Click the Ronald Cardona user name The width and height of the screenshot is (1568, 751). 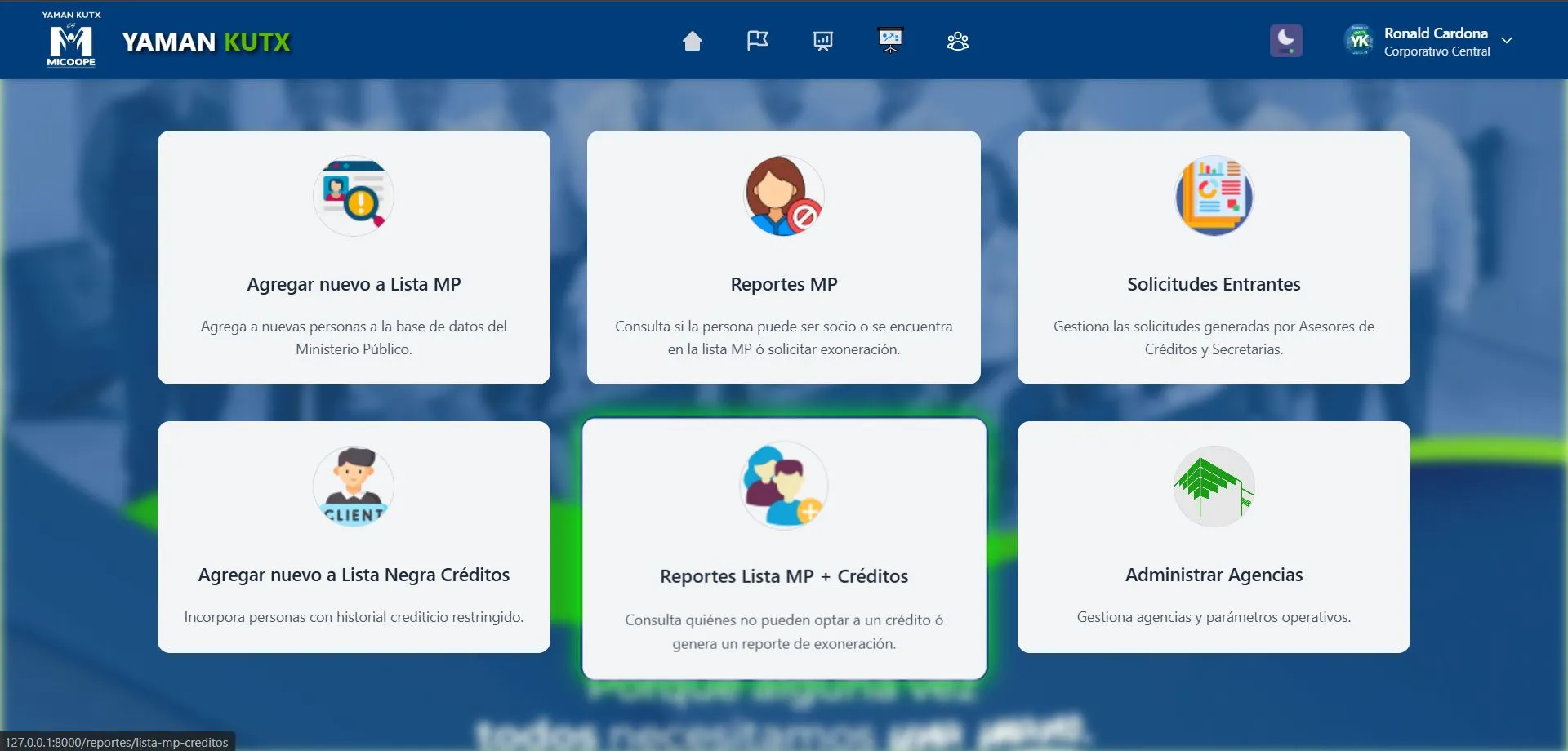1435,33
